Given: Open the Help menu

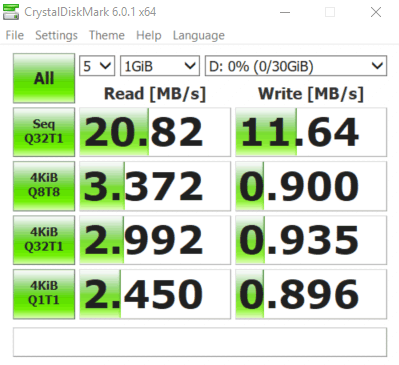Looking at the screenshot, I should [x=149, y=35].
